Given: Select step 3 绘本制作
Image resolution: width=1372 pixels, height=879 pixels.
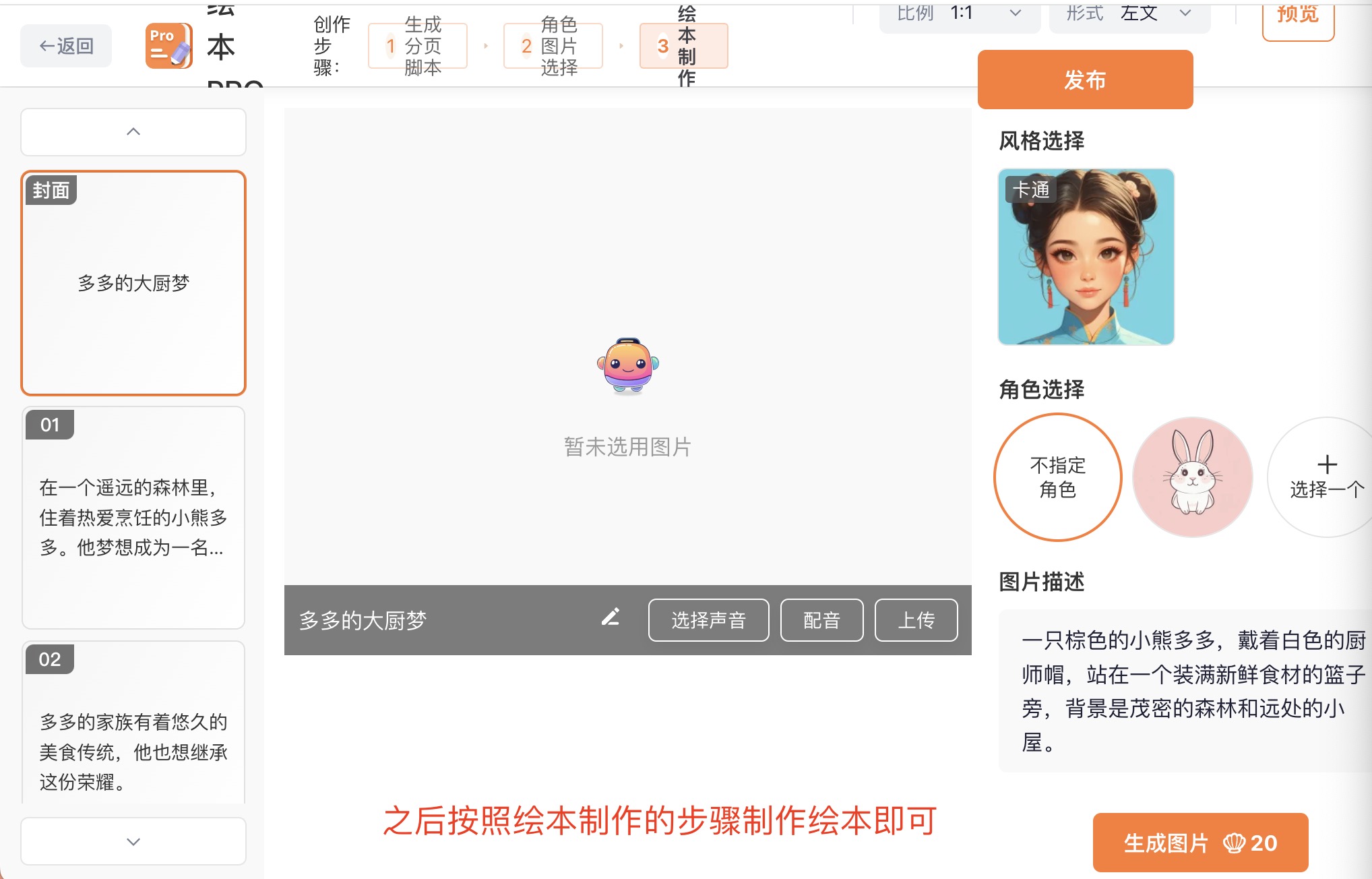Looking at the screenshot, I should click(683, 46).
